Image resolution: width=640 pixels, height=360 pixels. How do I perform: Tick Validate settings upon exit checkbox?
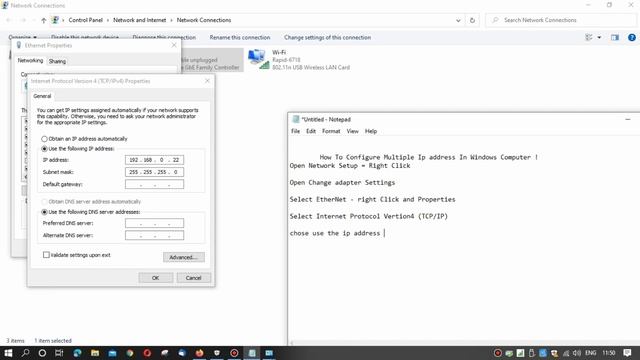pos(46,255)
